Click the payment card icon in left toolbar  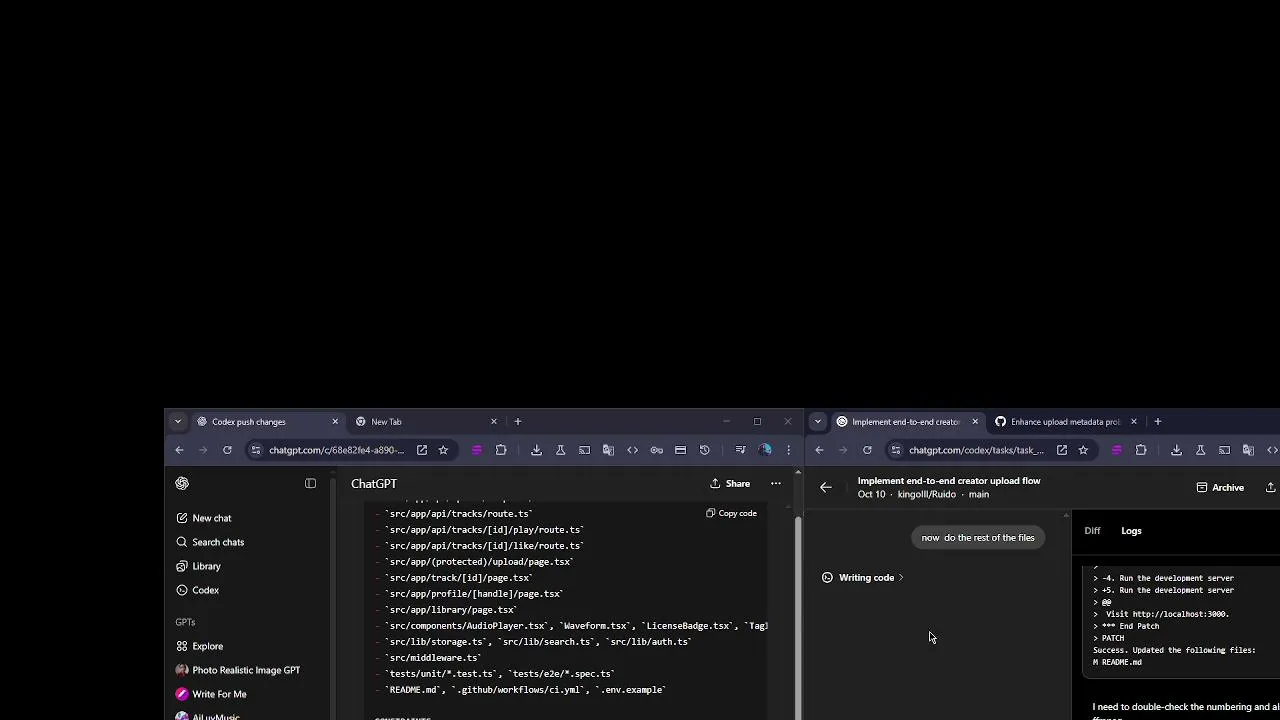point(680,450)
